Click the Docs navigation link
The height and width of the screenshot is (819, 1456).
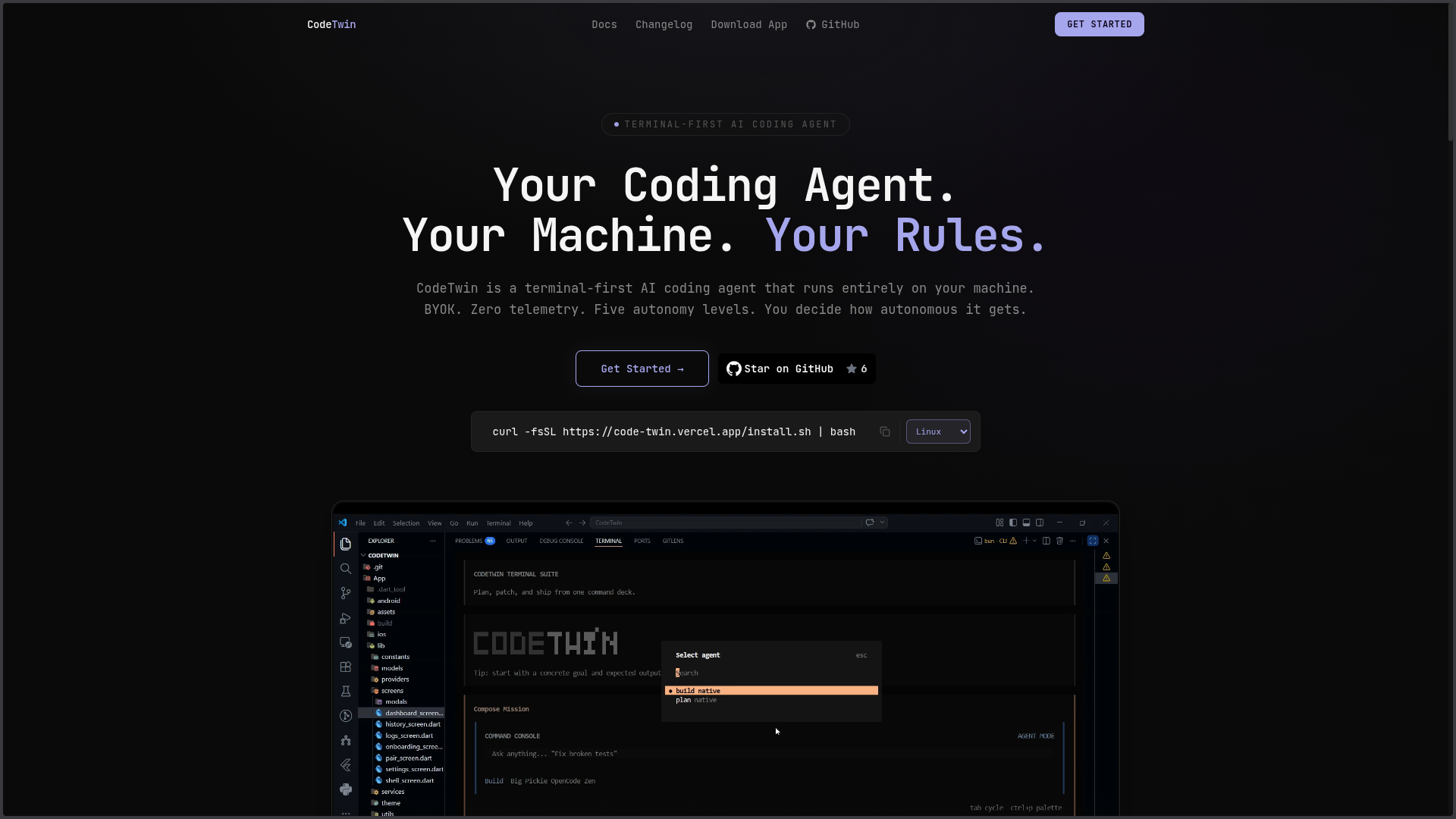pyautogui.click(x=604, y=25)
